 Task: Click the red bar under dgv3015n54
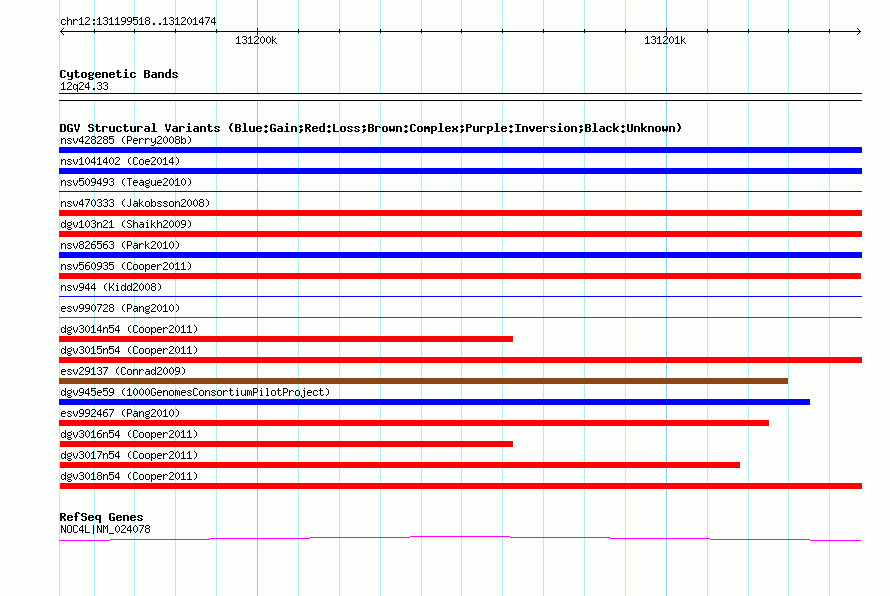click(x=460, y=360)
